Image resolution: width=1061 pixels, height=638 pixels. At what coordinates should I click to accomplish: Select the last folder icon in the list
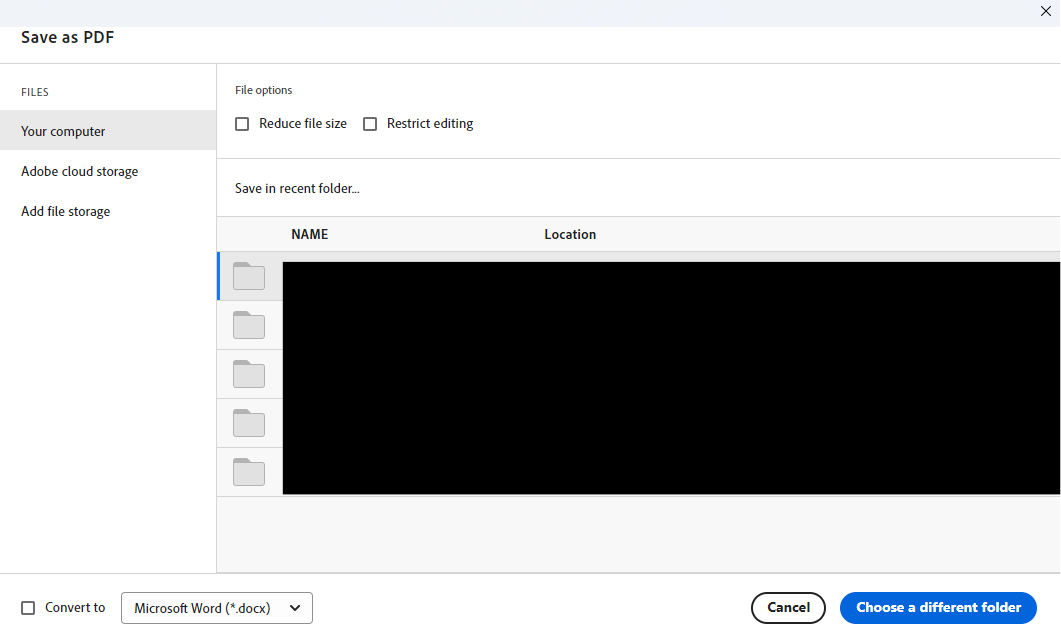(x=249, y=471)
